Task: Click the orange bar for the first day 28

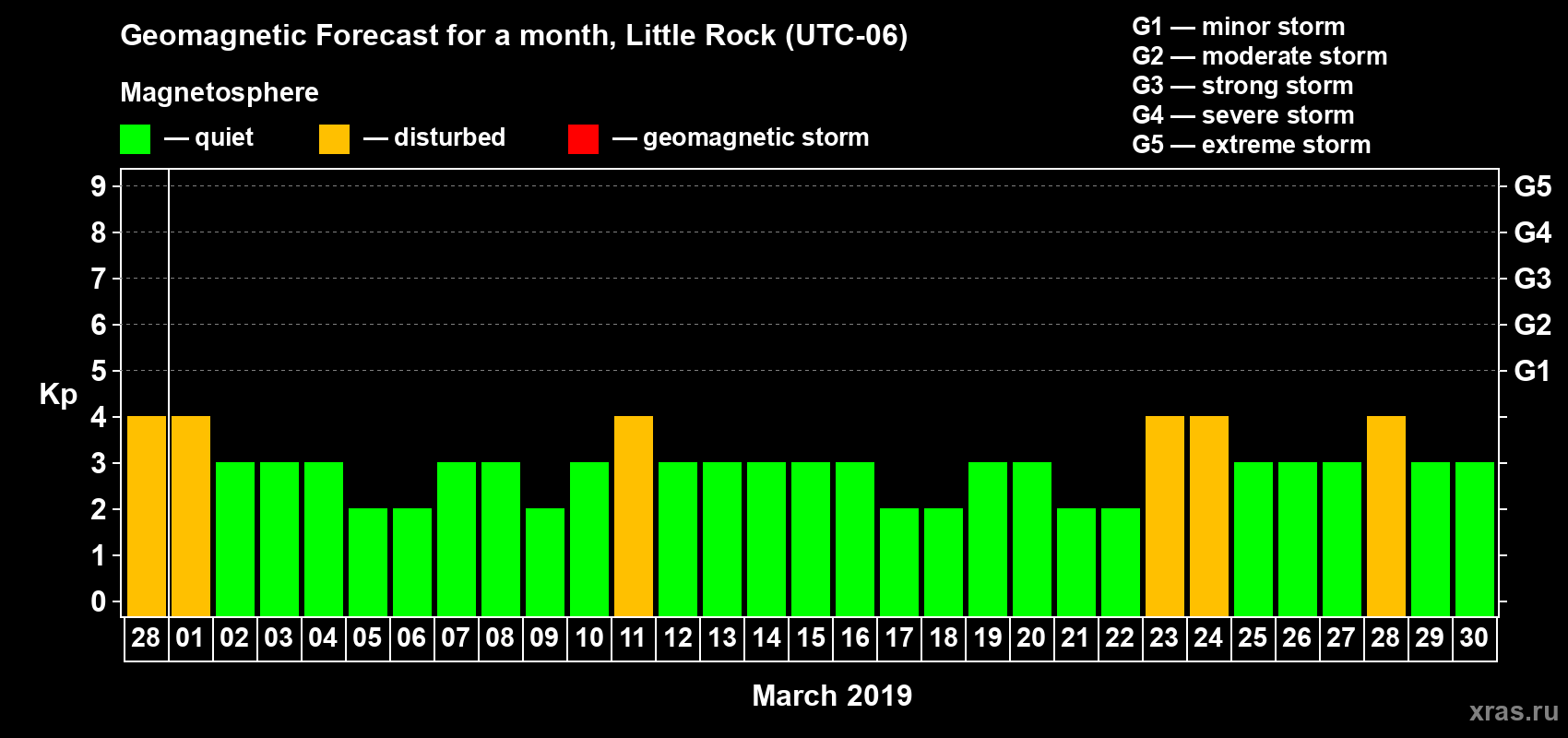Action: pyautogui.click(x=147, y=516)
